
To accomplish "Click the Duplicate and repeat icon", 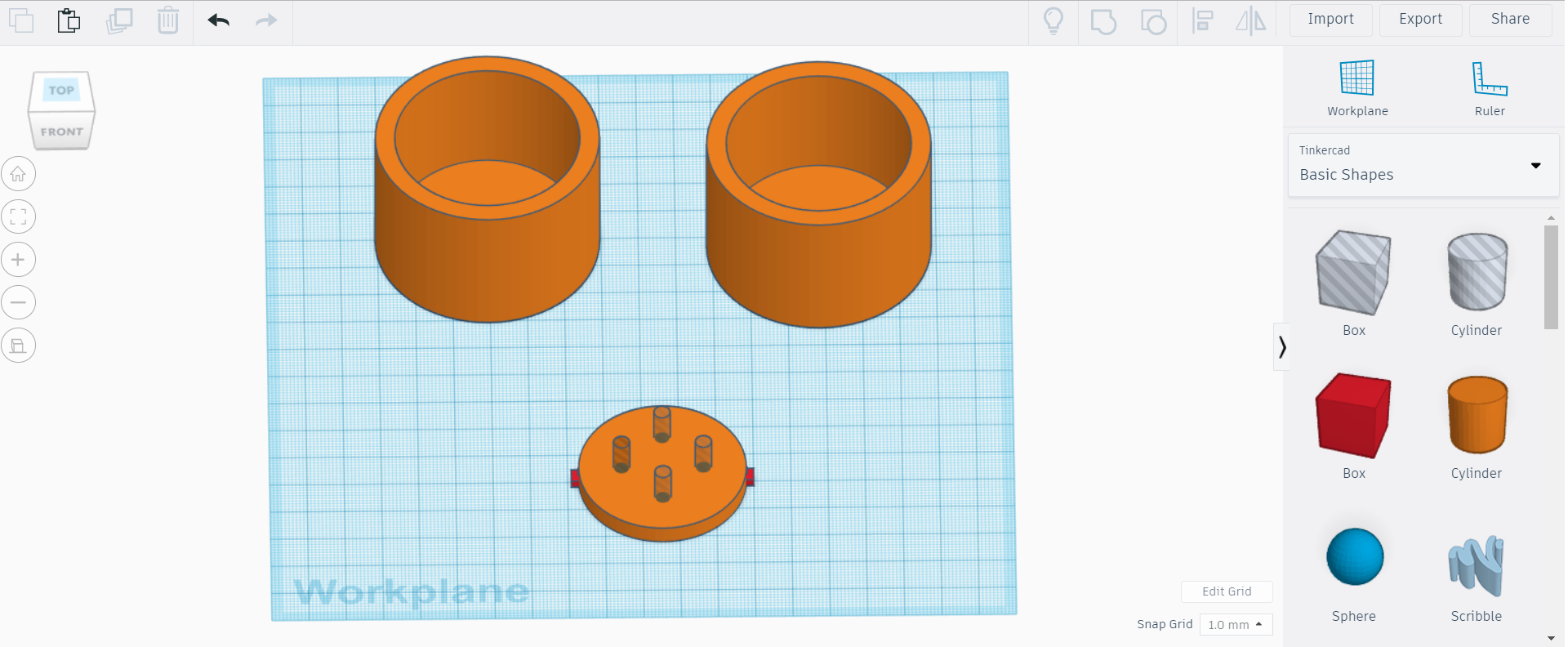I will pyautogui.click(x=119, y=20).
